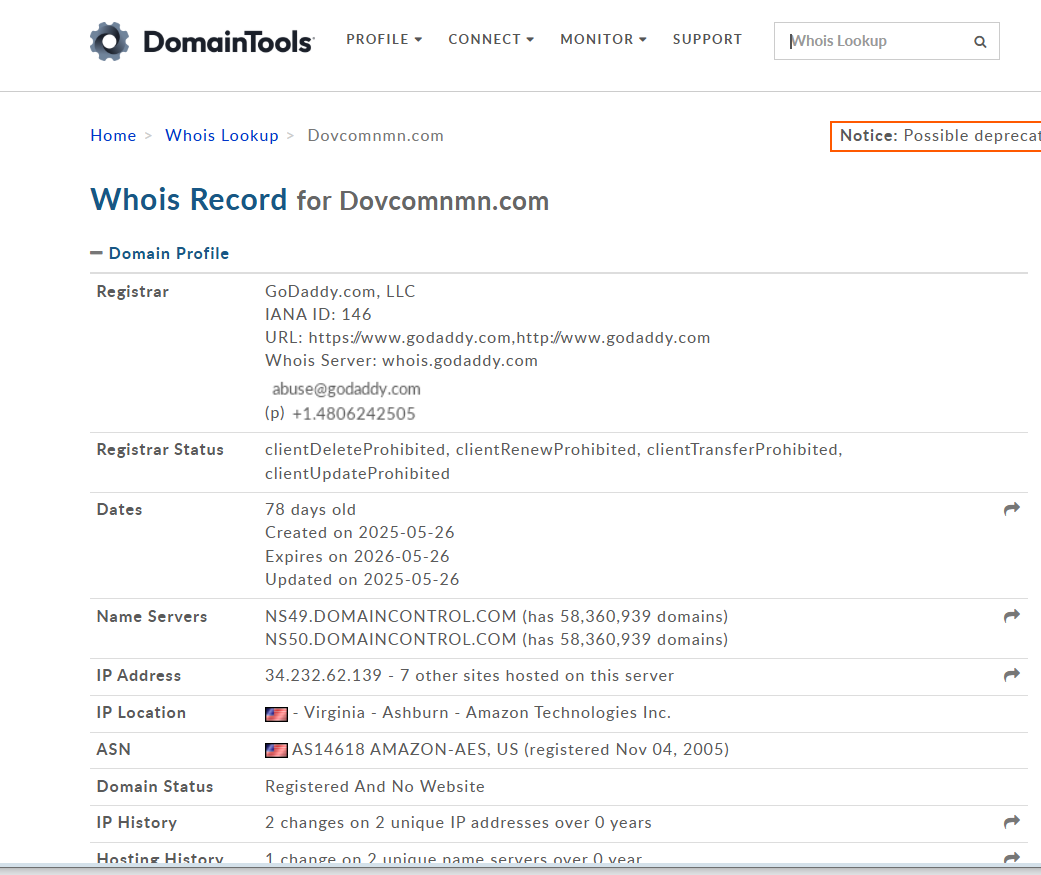This screenshot has height=875, width=1041.
Task: Select clientDeleteProhibited status text
Action: point(355,449)
